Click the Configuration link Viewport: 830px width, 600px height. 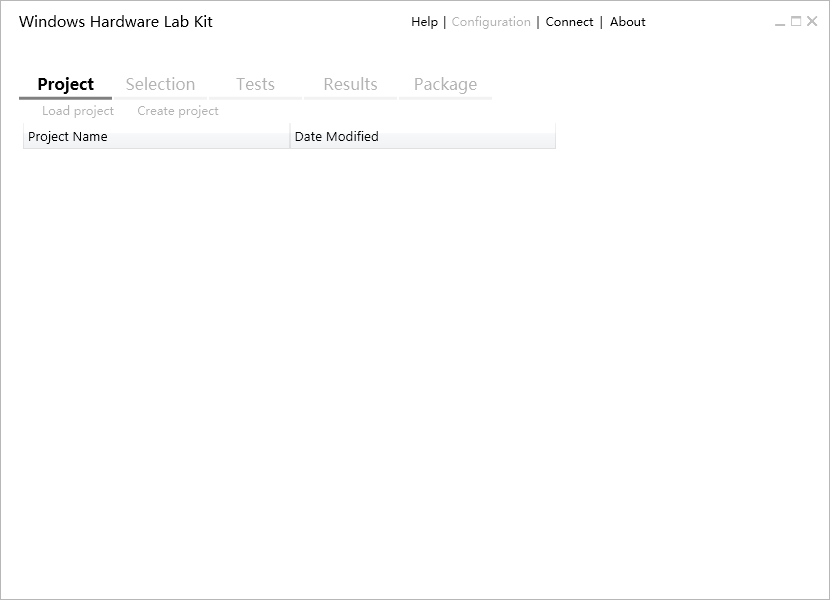pyautogui.click(x=491, y=22)
